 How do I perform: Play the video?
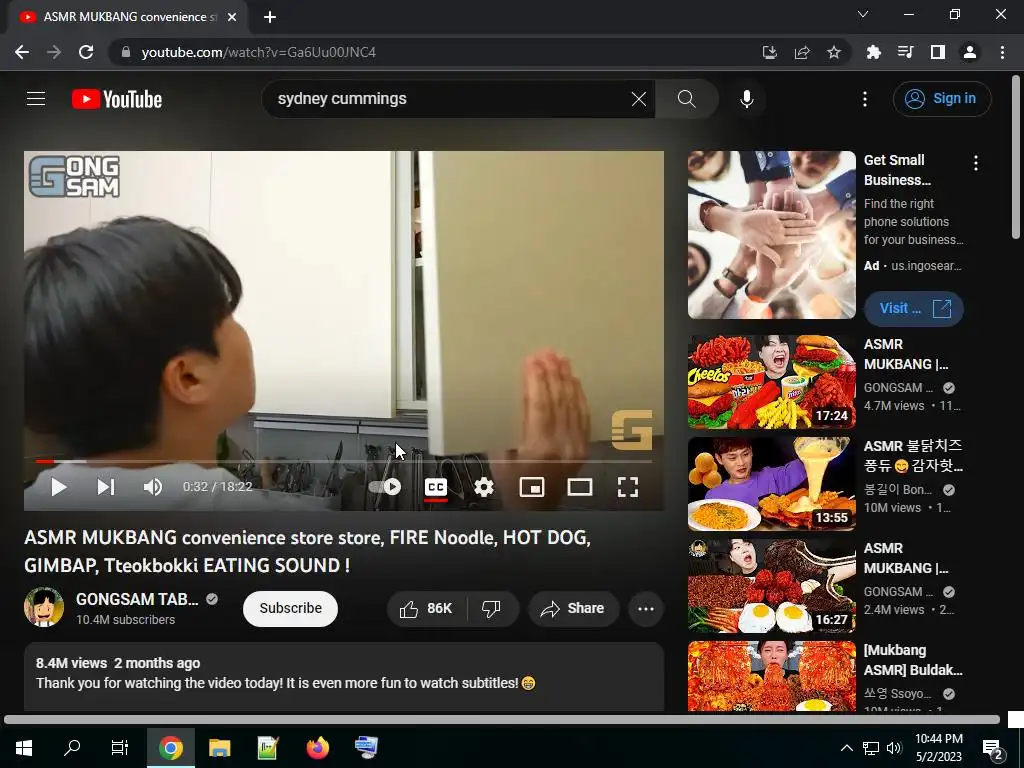coord(59,487)
